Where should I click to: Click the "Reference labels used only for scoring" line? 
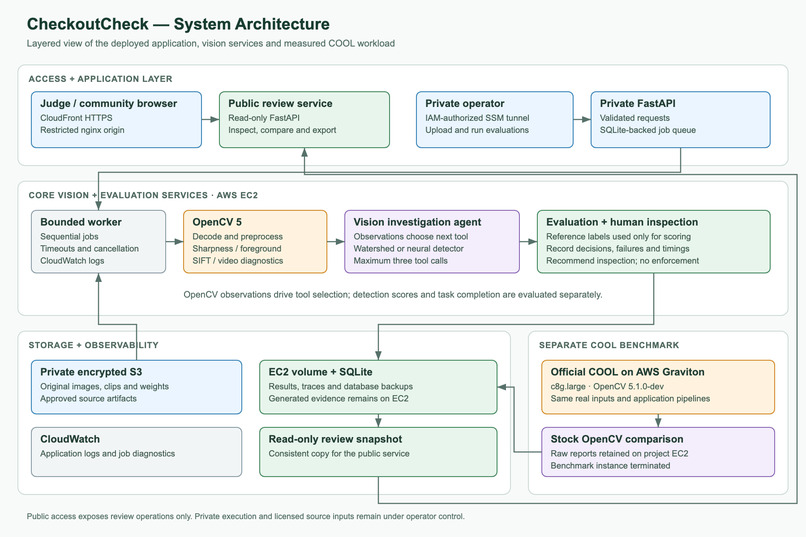point(618,237)
